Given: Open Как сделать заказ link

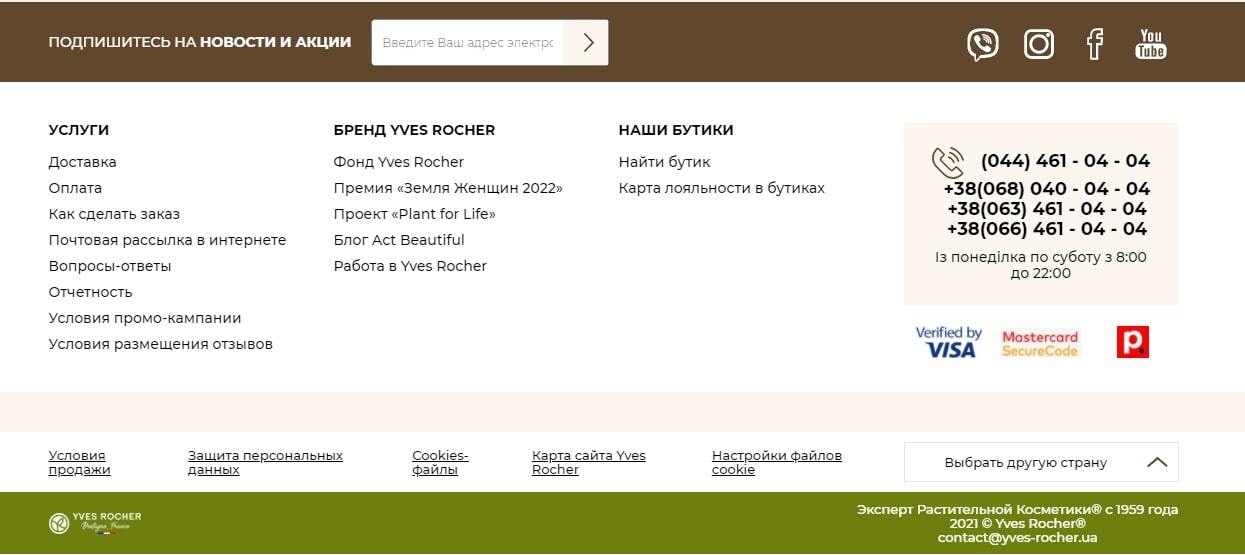Looking at the screenshot, I should [x=114, y=214].
